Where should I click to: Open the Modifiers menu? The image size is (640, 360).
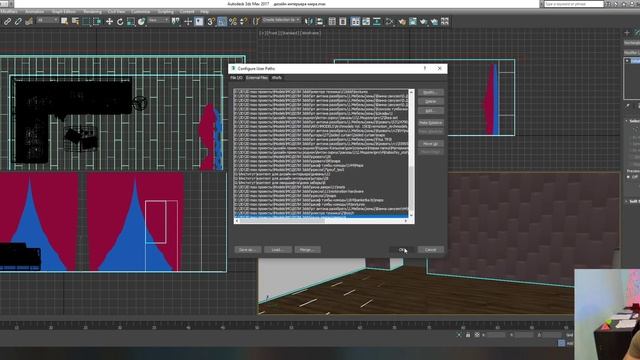click(x=9, y=11)
